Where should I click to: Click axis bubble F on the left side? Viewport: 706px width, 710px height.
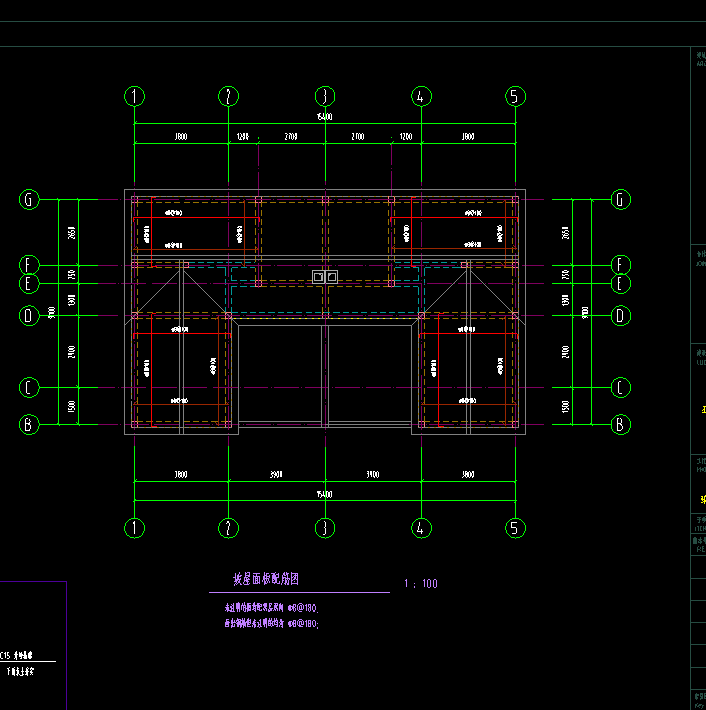pyautogui.click(x=29, y=265)
